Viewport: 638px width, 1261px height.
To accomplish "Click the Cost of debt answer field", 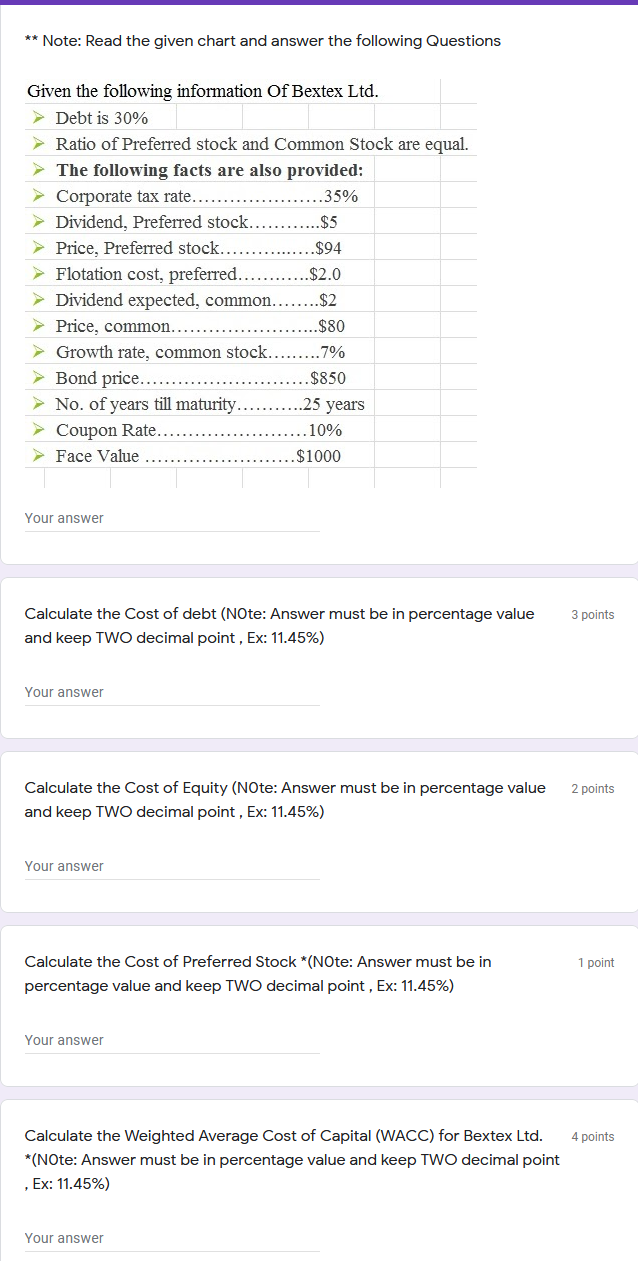I will (x=170, y=692).
